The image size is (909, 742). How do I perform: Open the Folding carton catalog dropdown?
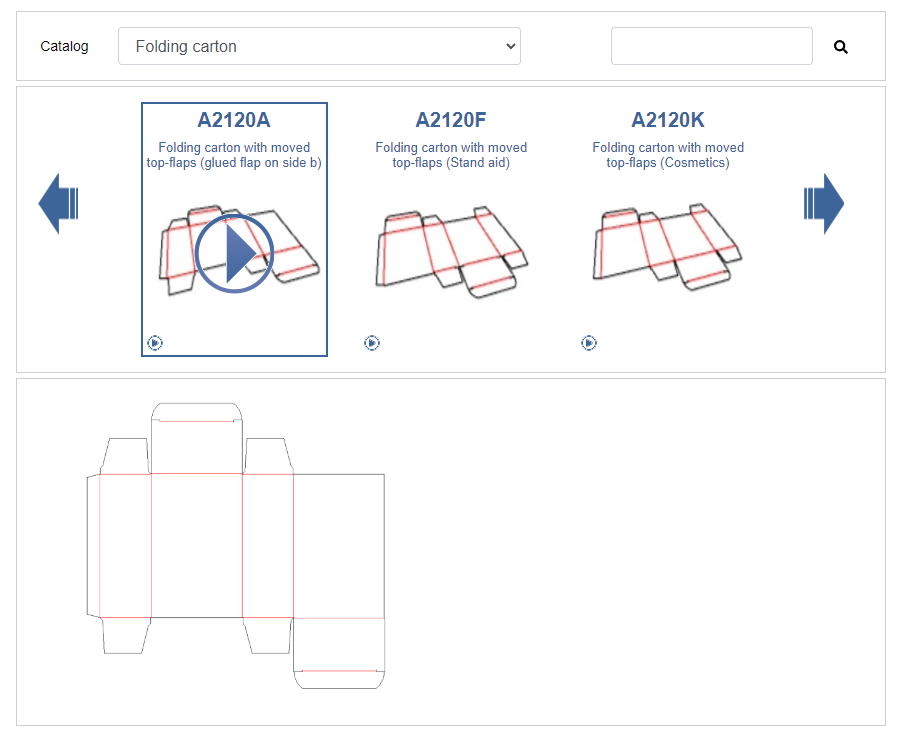(319, 46)
